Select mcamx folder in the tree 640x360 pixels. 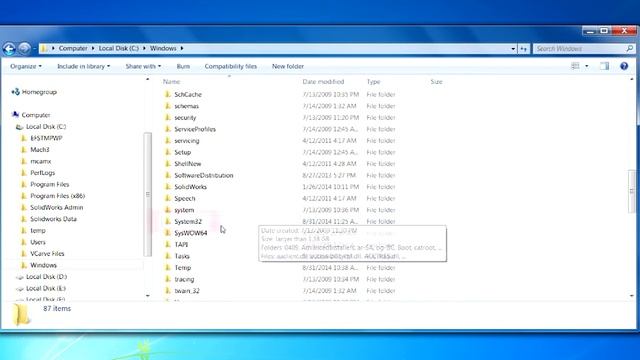click(40, 161)
